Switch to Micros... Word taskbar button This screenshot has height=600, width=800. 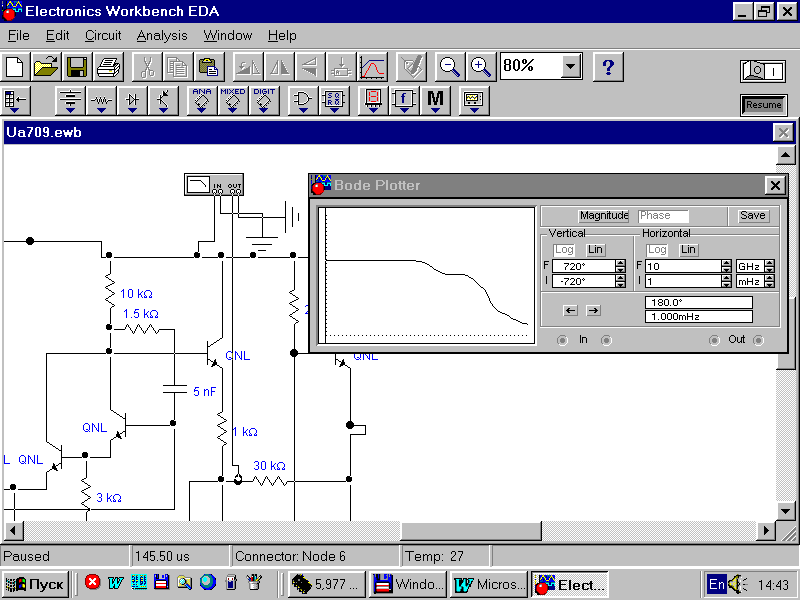click(489, 584)
